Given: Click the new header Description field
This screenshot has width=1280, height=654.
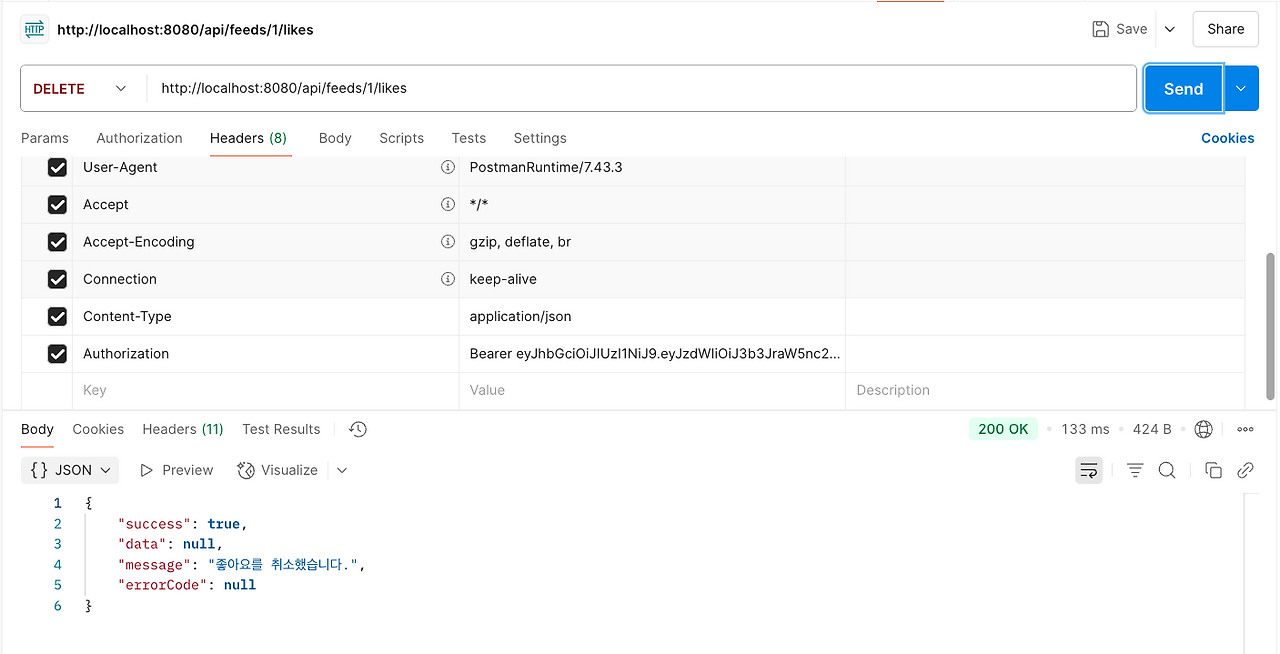Looking at the screenshot, I should pyautogui.click(x=1045, y=390).
